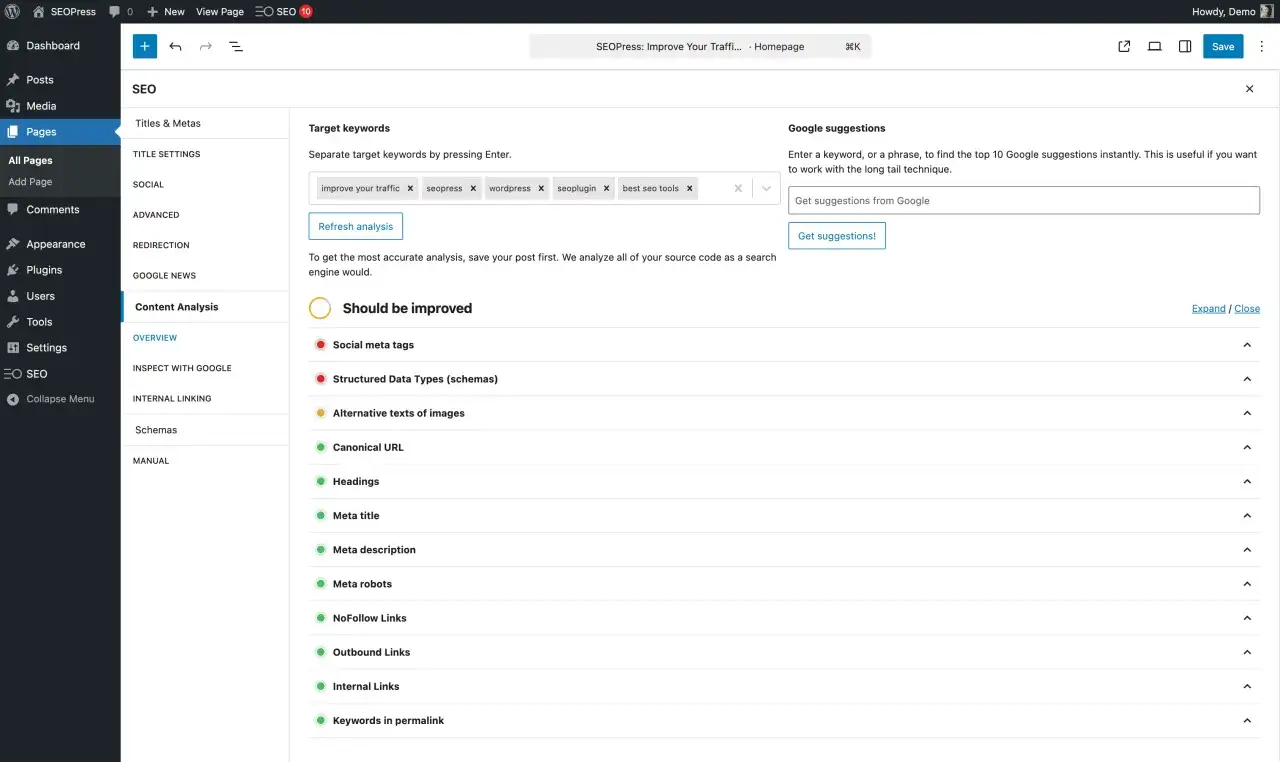Image resolution: width=1280 pixels, height=762 pixels.
Task: Expand all analysis sections
Action: pos(1208,308)
